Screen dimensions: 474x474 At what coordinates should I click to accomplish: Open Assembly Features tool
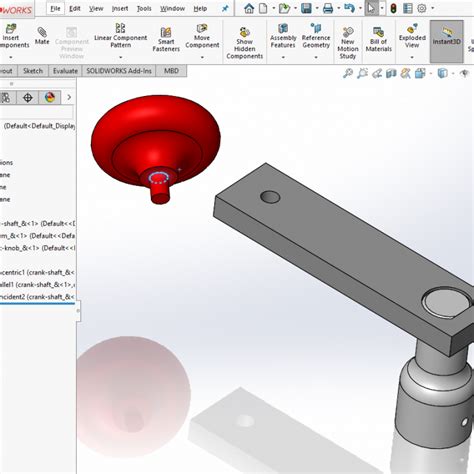(x=283, y=36)
